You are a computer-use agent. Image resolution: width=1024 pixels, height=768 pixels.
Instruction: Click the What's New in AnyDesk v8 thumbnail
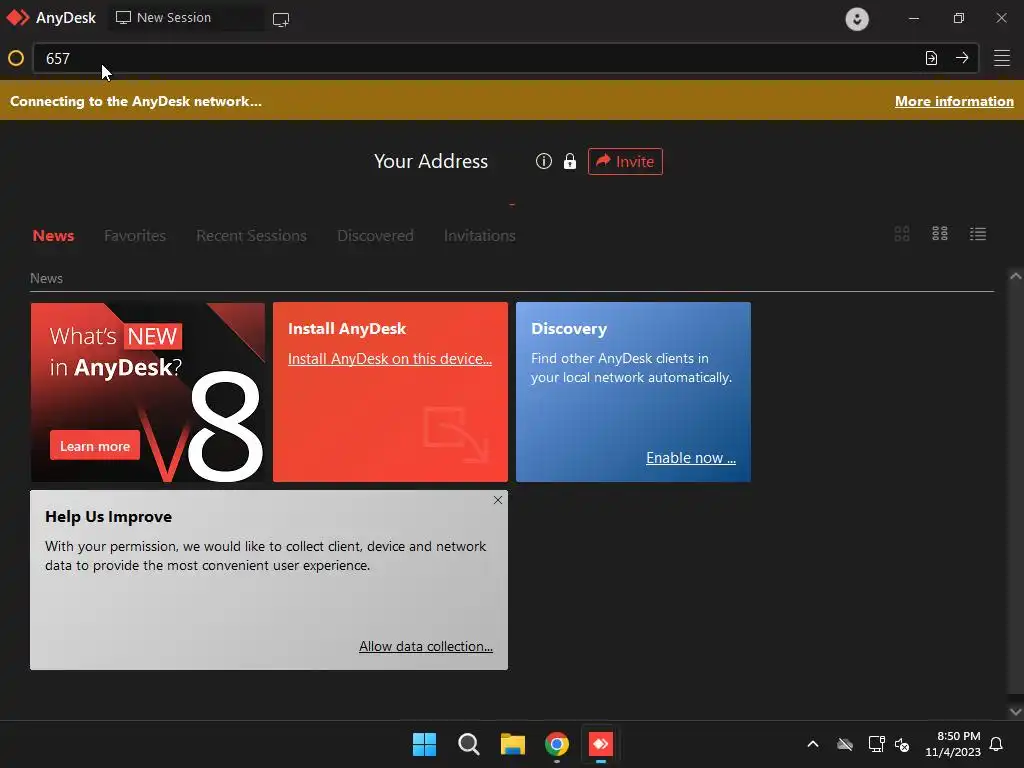(x=148, y=392)
